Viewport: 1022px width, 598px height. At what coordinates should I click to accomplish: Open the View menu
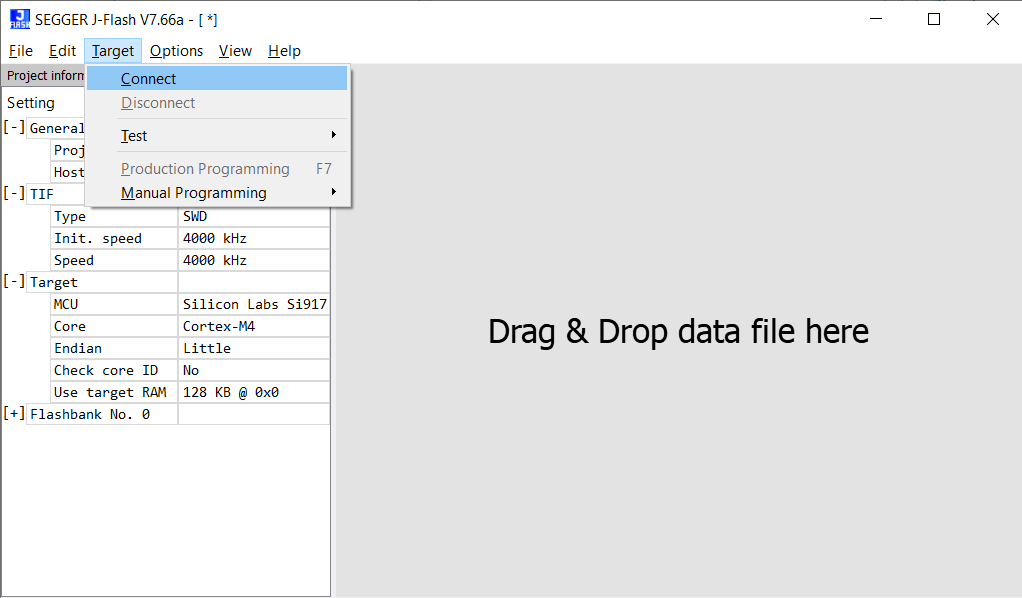click(x=235, y=51)
